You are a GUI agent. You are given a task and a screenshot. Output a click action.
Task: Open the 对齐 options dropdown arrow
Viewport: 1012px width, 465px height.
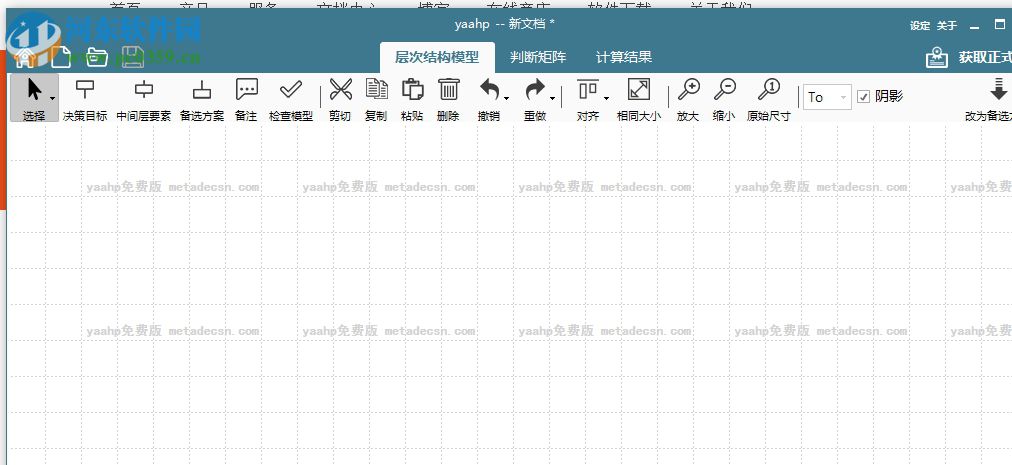(606, 98)
